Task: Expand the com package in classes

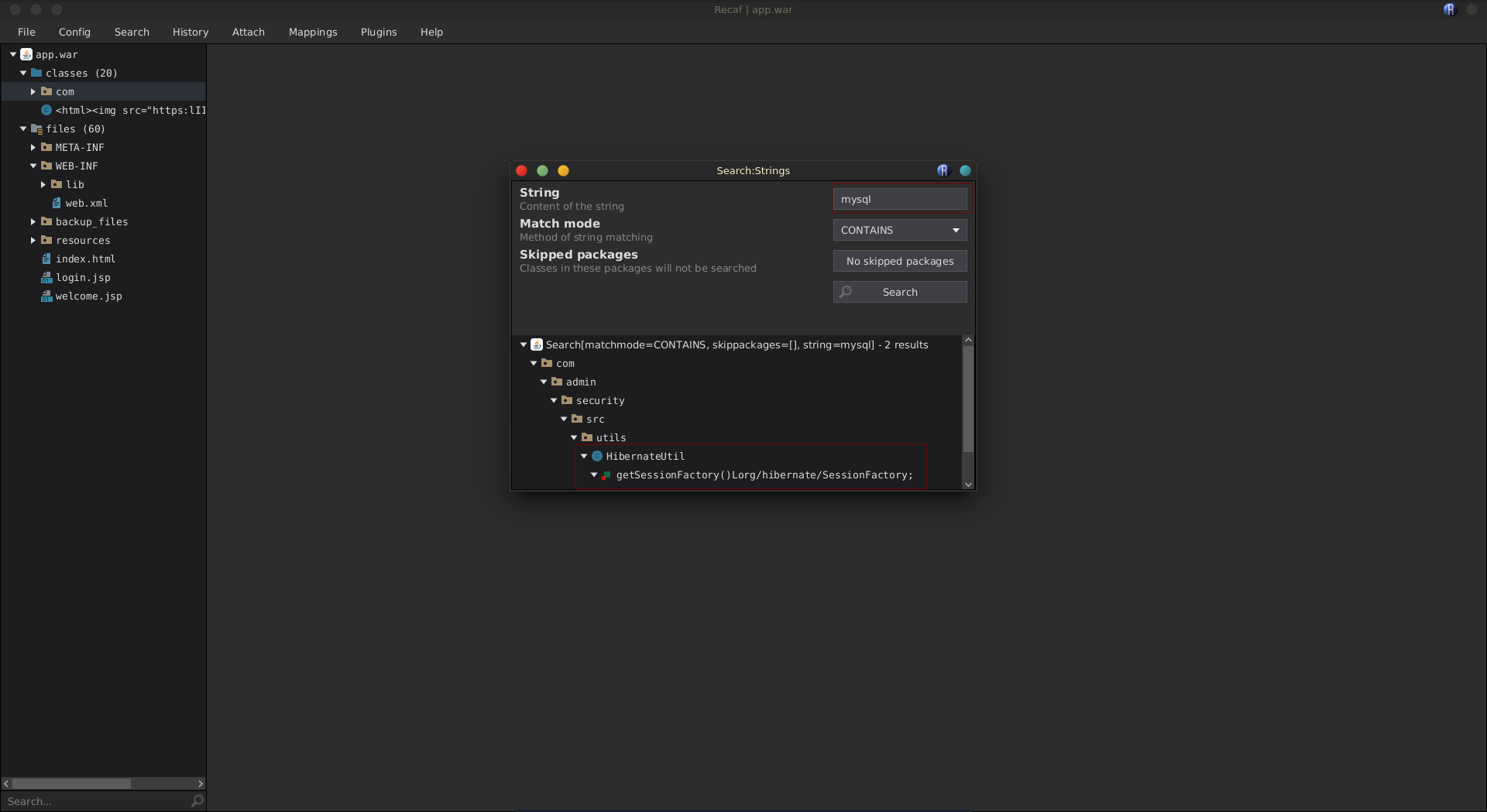Action: point(33,91)
